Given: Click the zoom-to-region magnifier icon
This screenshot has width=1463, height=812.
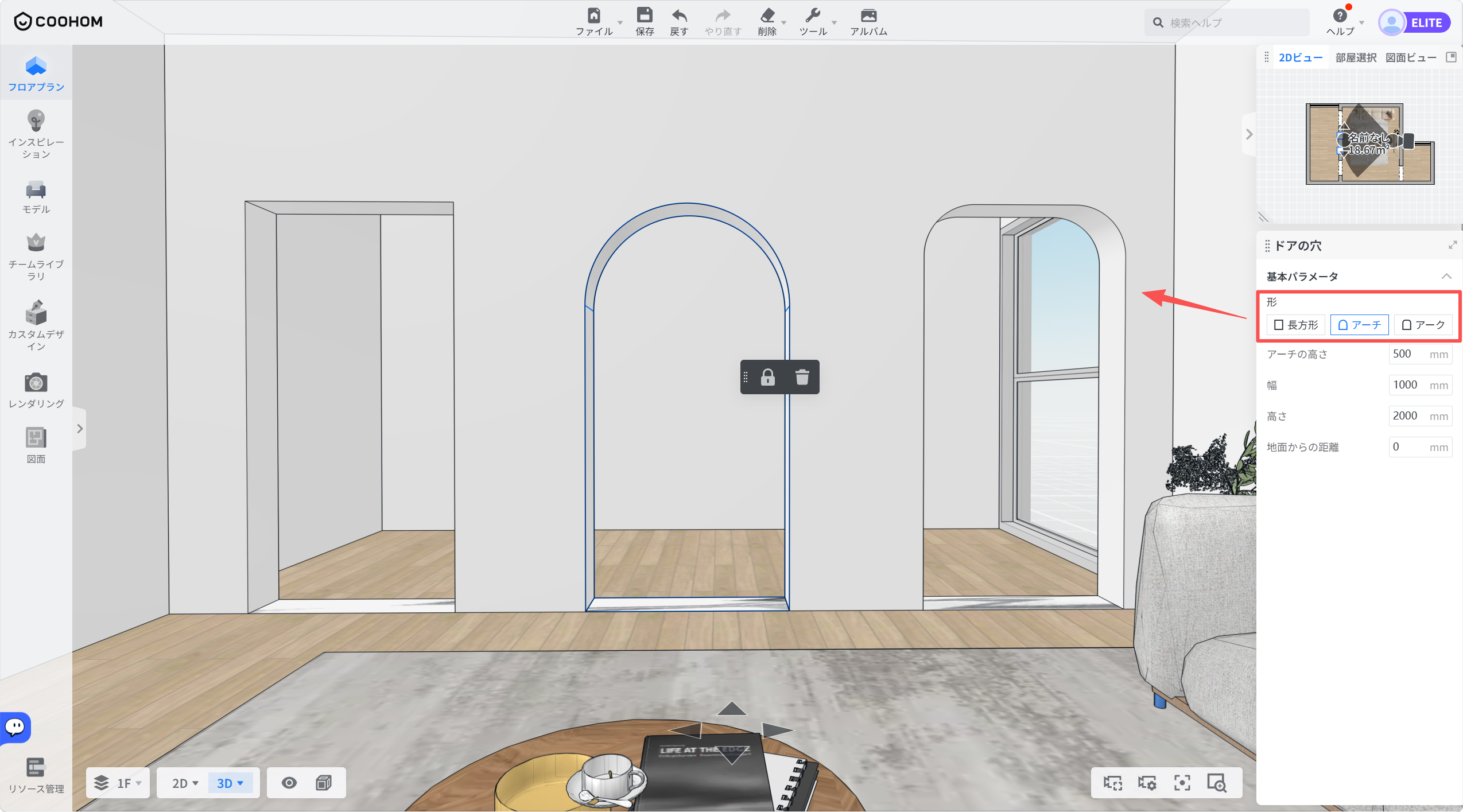Looking at the screenshot, I should coord(1216,783).
